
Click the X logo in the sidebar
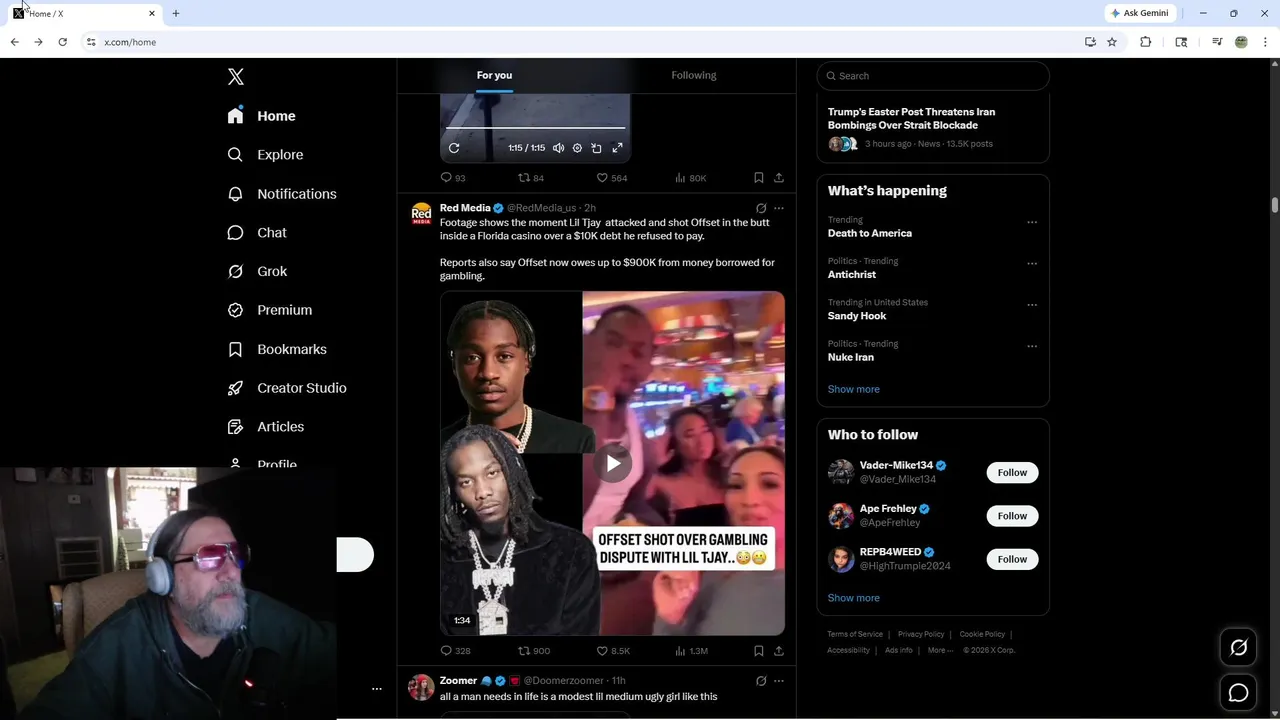click(236, 77)
